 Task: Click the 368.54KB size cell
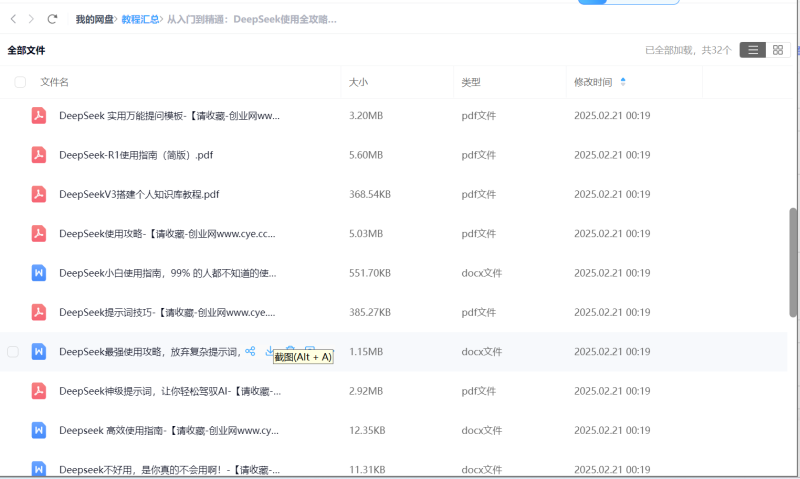[370, 194]
